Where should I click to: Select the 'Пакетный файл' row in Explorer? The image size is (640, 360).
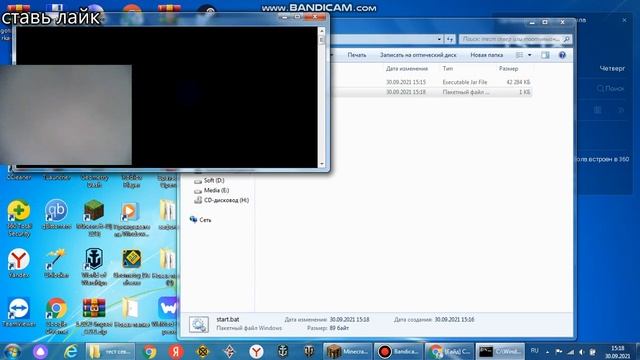point(433,92)
